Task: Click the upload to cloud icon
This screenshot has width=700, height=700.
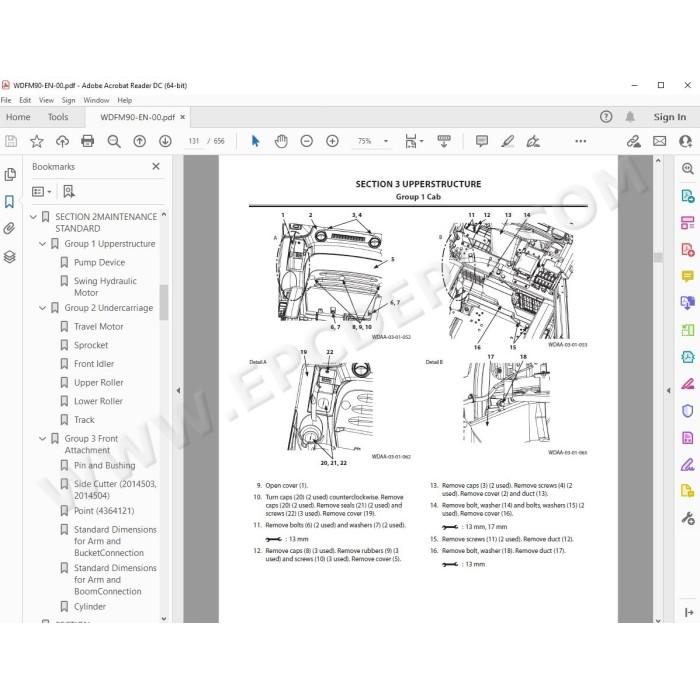Action: (62, 142)
